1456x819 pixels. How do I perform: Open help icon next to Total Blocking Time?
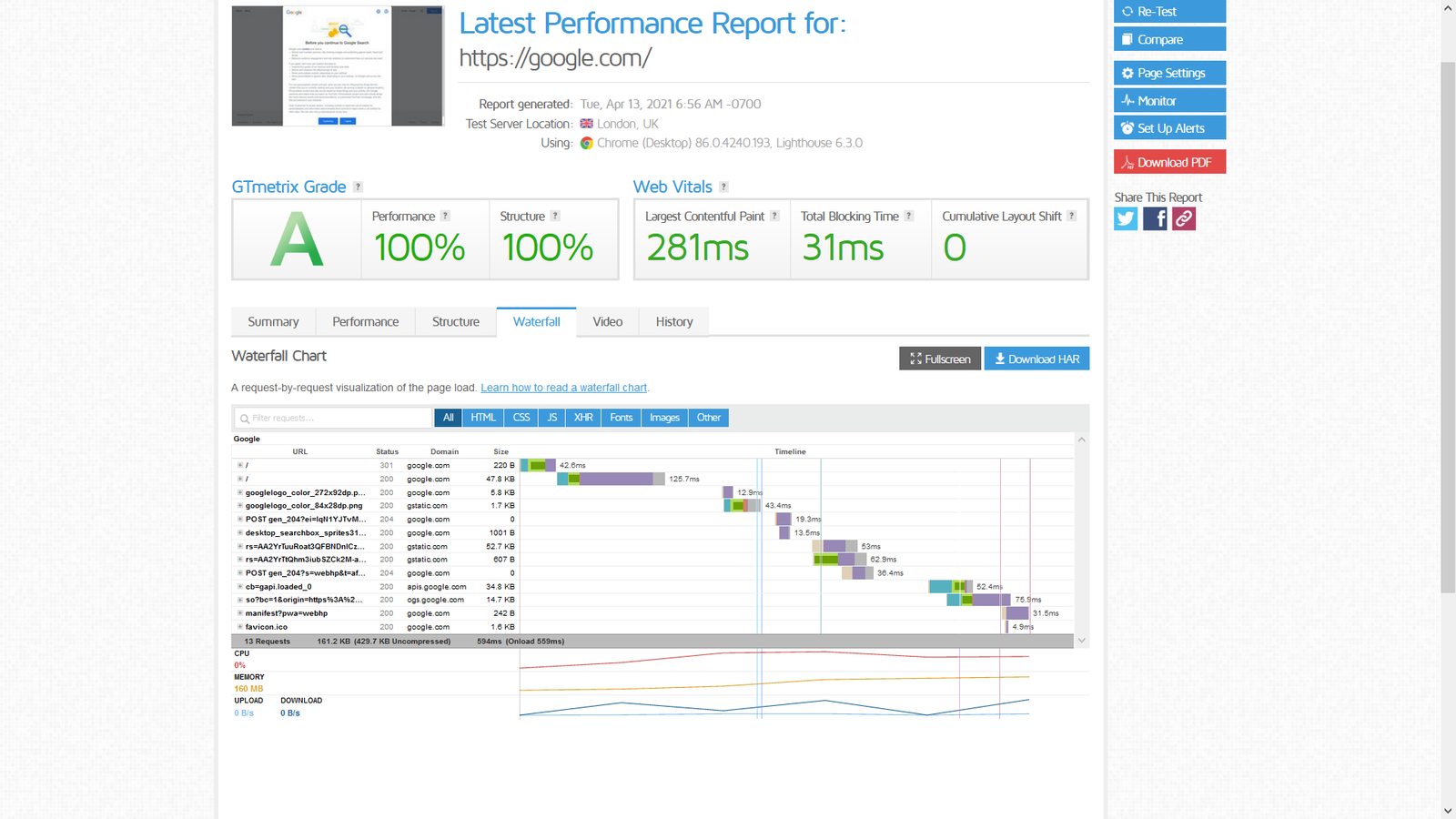[x=908, y=216]
